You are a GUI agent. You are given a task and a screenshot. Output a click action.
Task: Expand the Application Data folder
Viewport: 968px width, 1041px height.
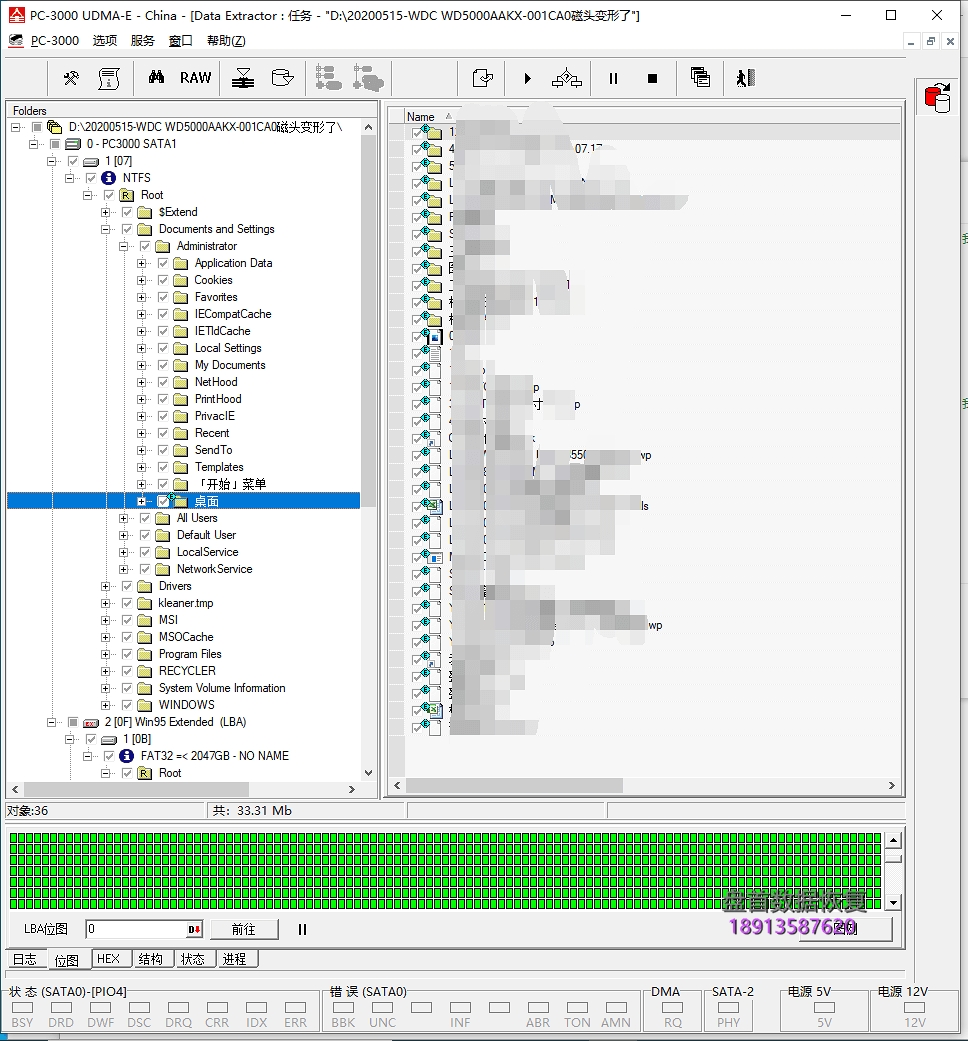(141, 264)
